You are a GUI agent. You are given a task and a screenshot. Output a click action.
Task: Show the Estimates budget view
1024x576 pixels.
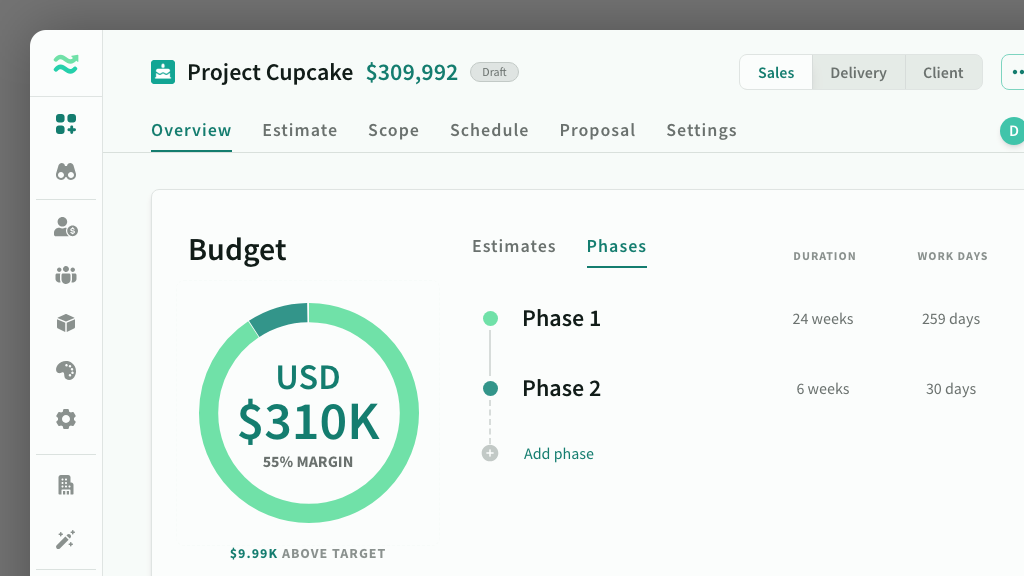(x=514, y=246)
